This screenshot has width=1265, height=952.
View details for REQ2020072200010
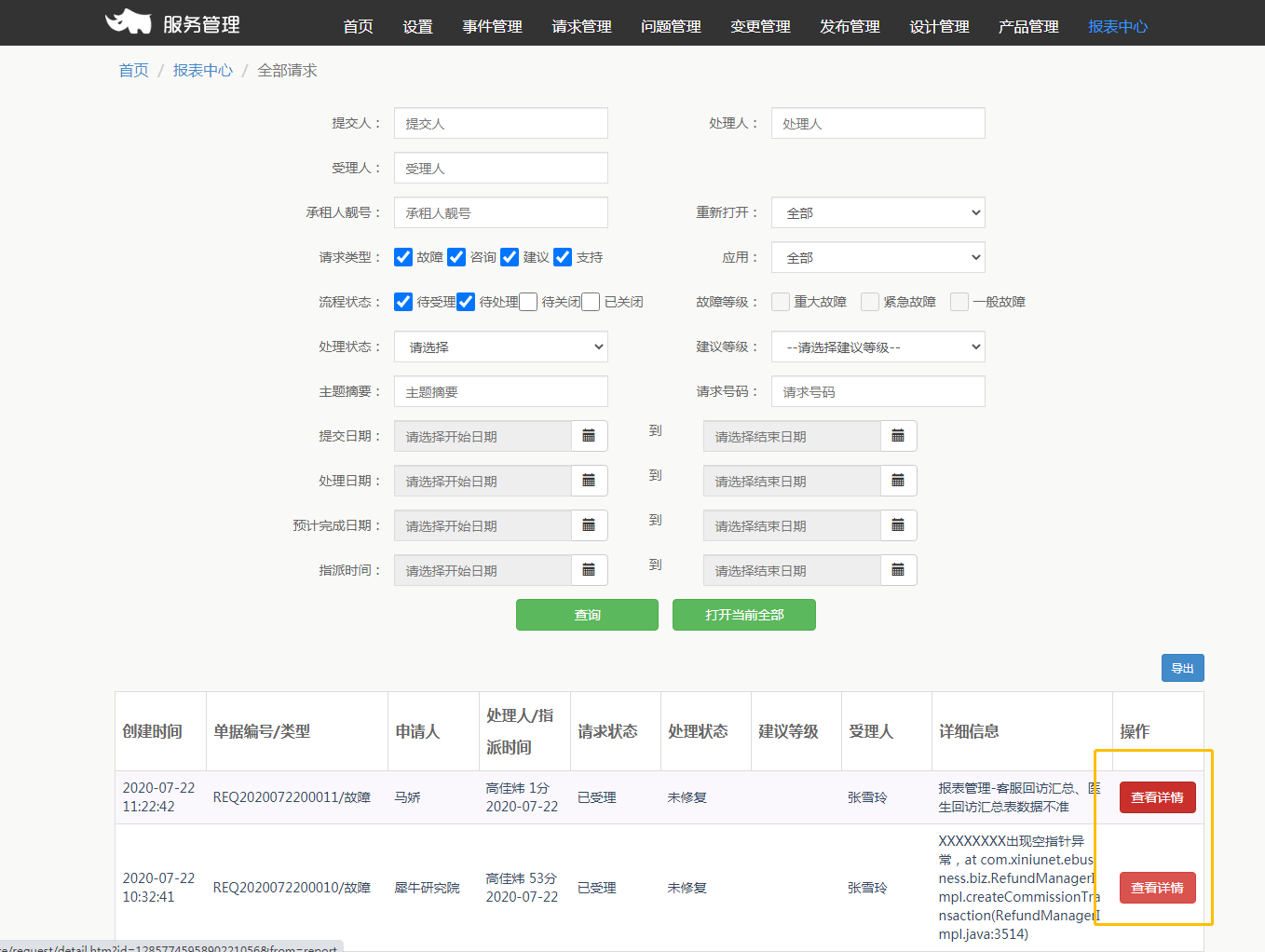tap(1157, 888)
